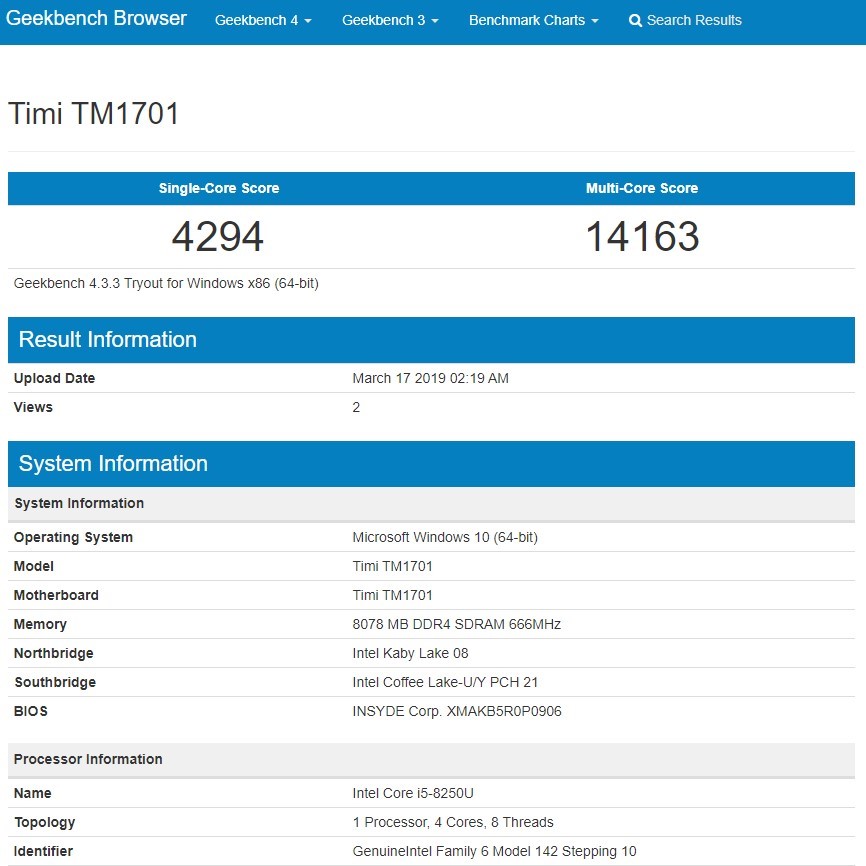Select Intel Coffee Lake-U/Y PCH 21 value
The height and width of the screenshot is (866, 866).
point(445,682)
